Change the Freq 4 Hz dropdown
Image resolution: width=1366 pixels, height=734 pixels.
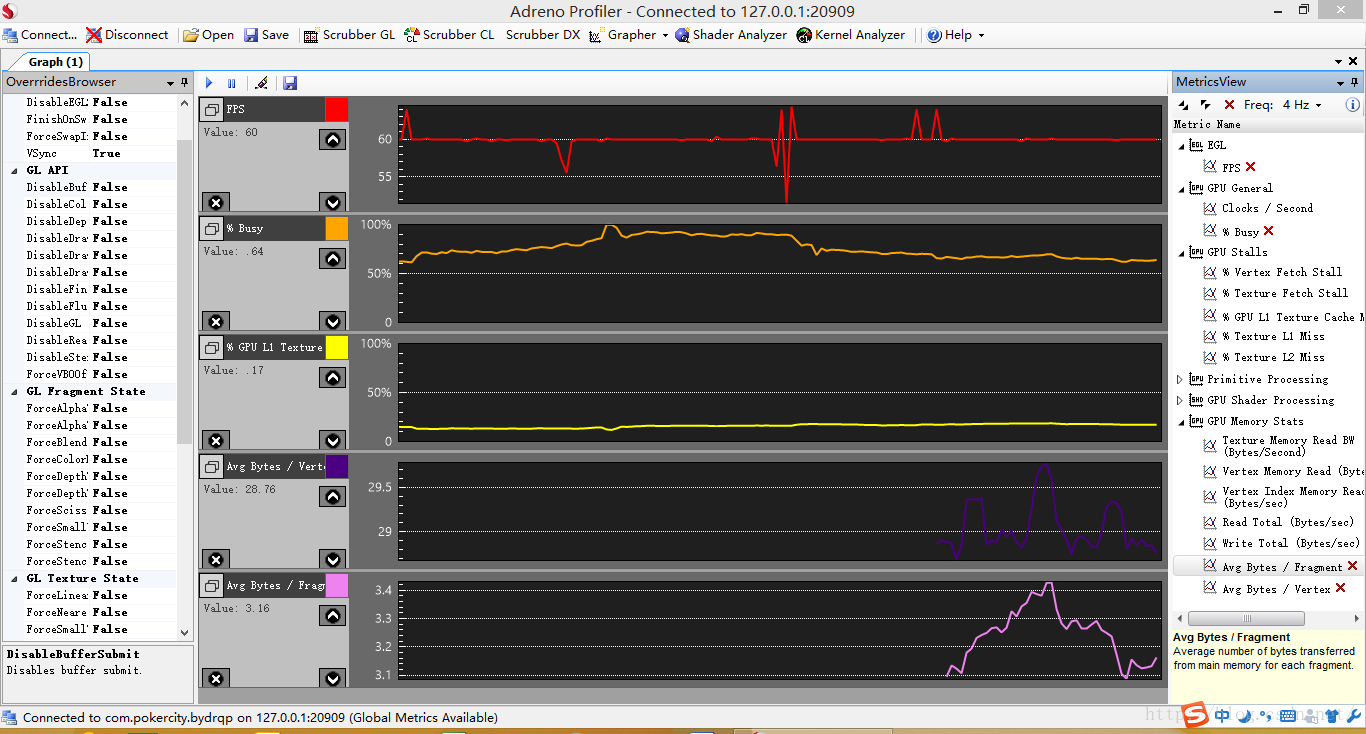pos(1302,104)
